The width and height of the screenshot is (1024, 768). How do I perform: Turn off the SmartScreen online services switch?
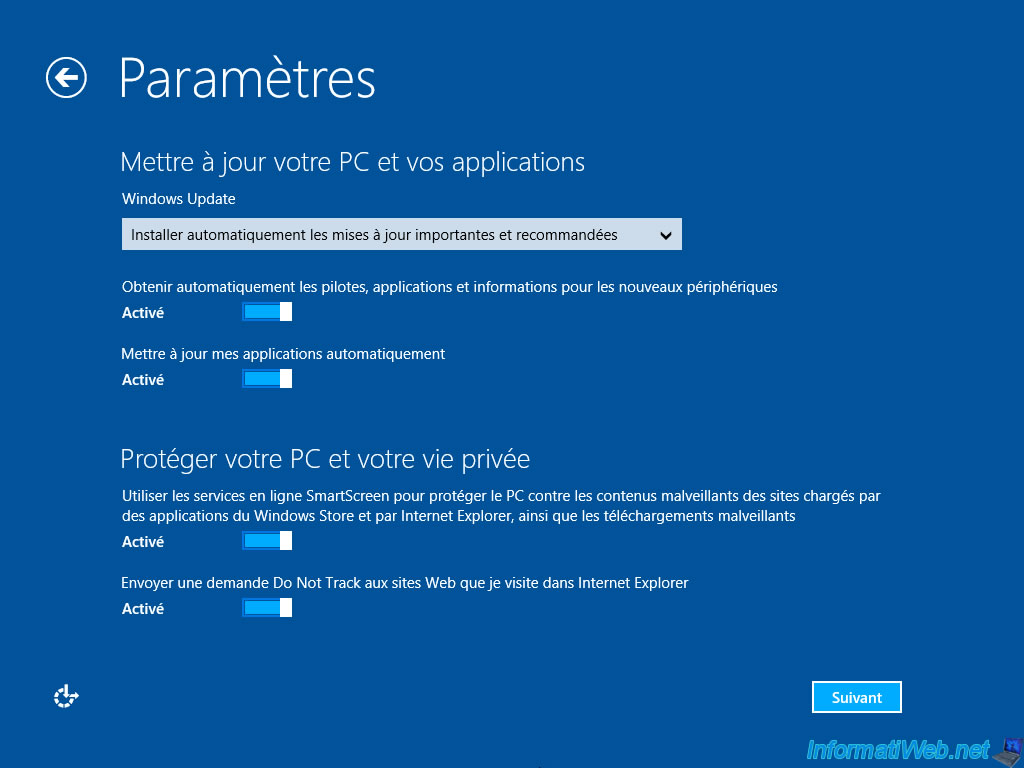pos(266,541)
